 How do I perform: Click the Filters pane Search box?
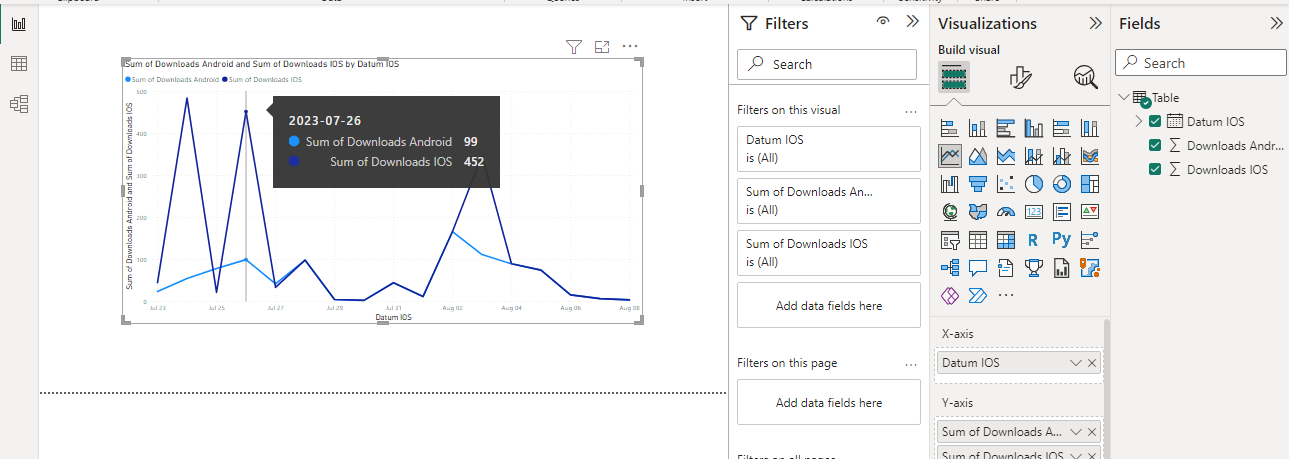(827, 64)
